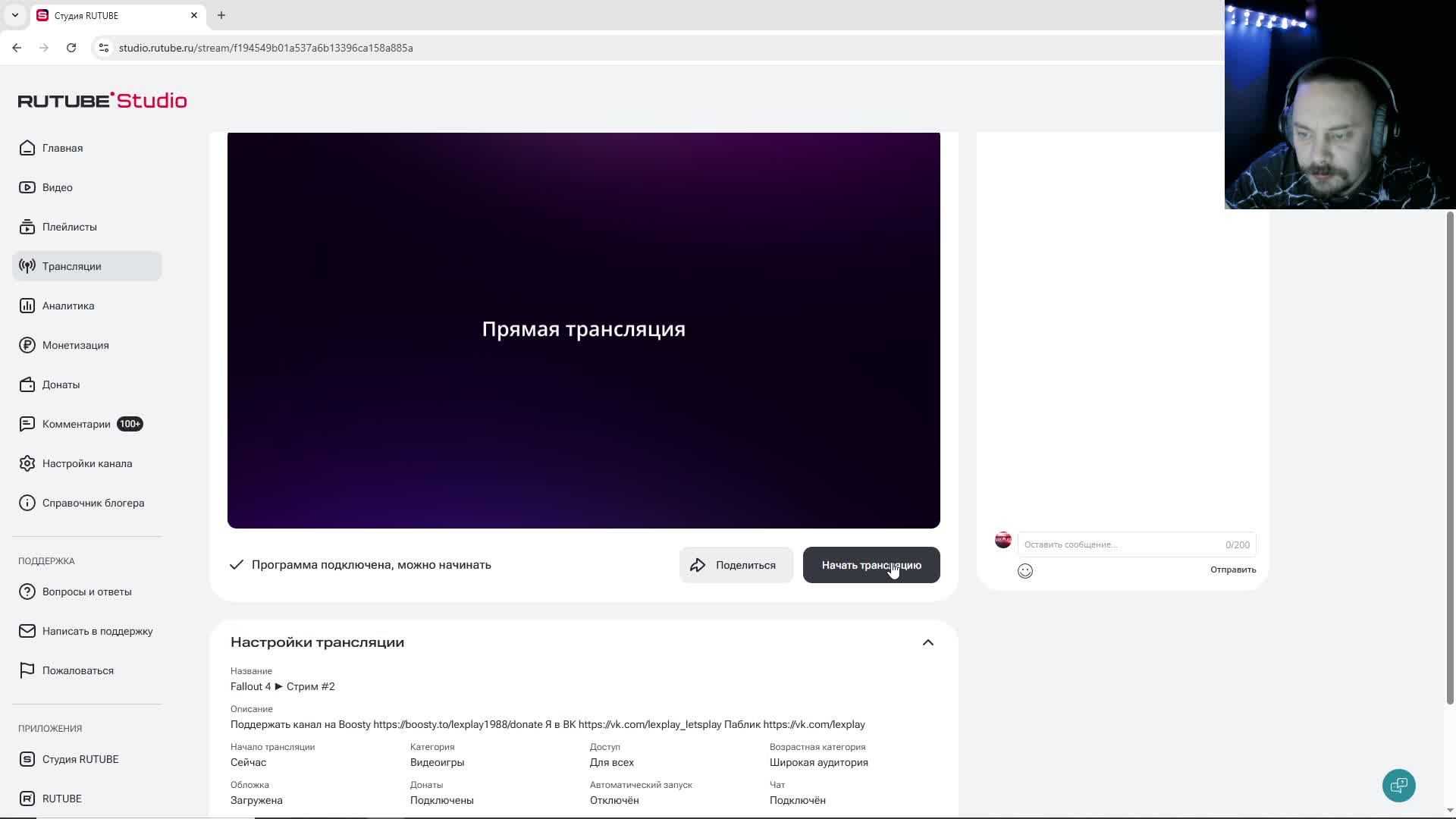The height and width of the screenshot is (819, 1456).
Task: Click the site information icon in address bar
Action: pyautogui.click(x=104, y=48)
